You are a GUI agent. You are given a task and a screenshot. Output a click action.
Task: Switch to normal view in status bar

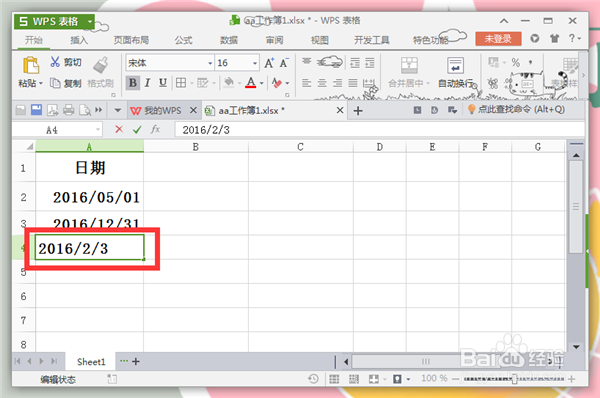point(334,379)
